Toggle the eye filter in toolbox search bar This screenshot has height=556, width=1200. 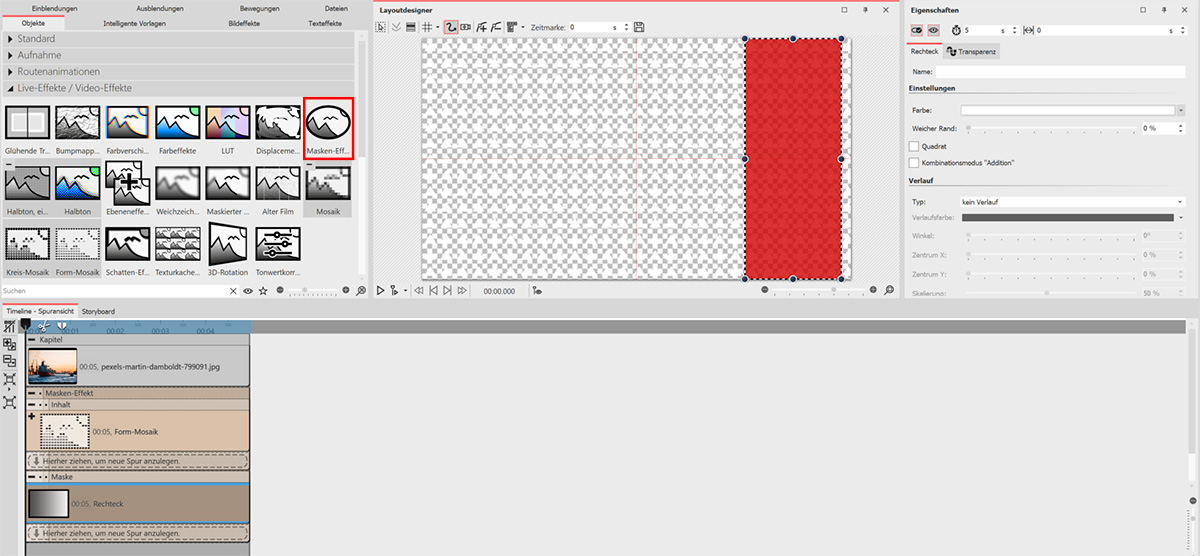tap(248, 291)
